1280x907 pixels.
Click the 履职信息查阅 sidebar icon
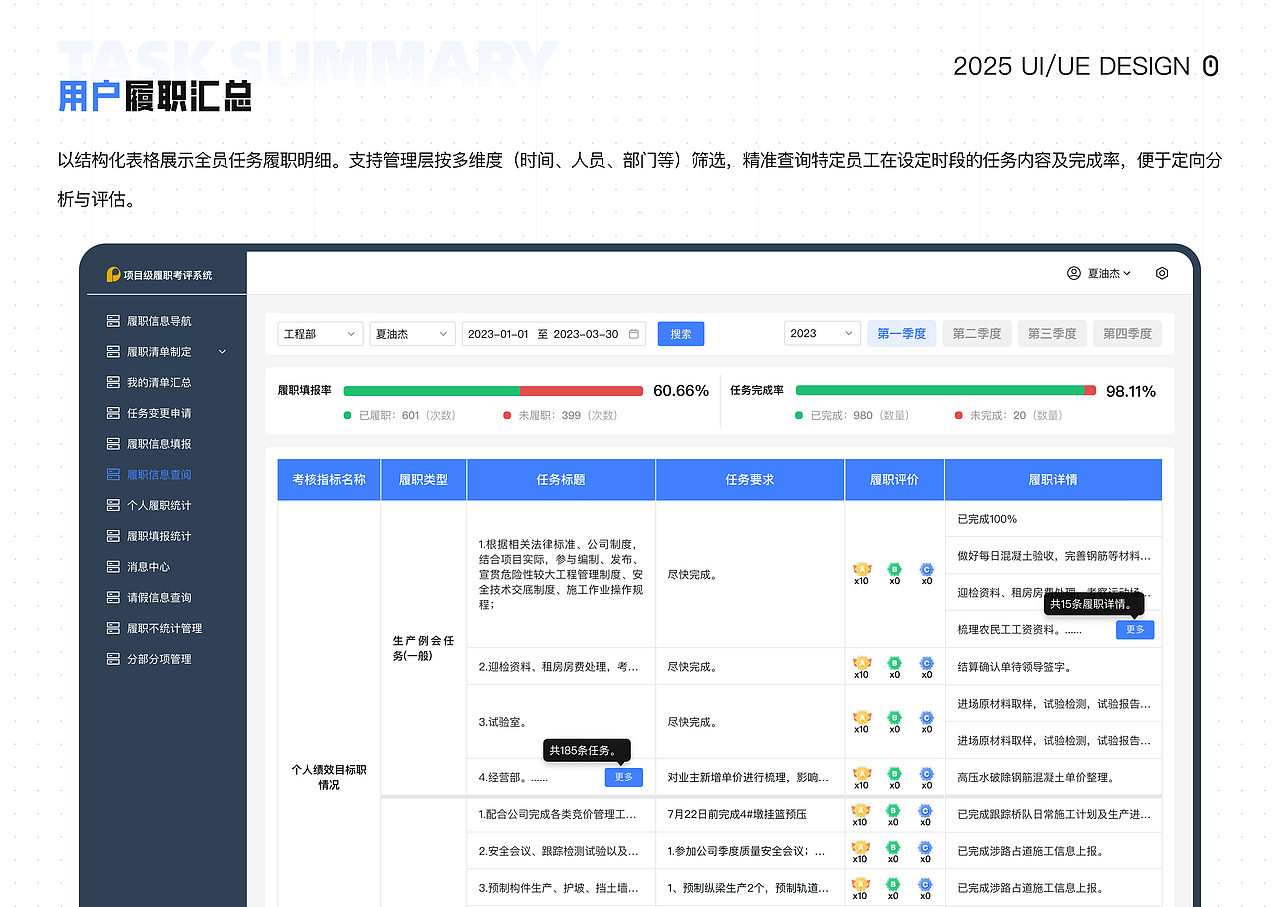(113, 475)
